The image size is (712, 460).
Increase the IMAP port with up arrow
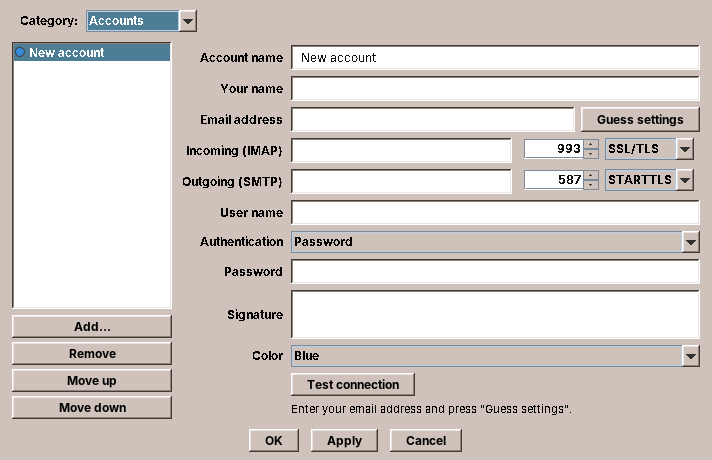(x=591, y=144)
